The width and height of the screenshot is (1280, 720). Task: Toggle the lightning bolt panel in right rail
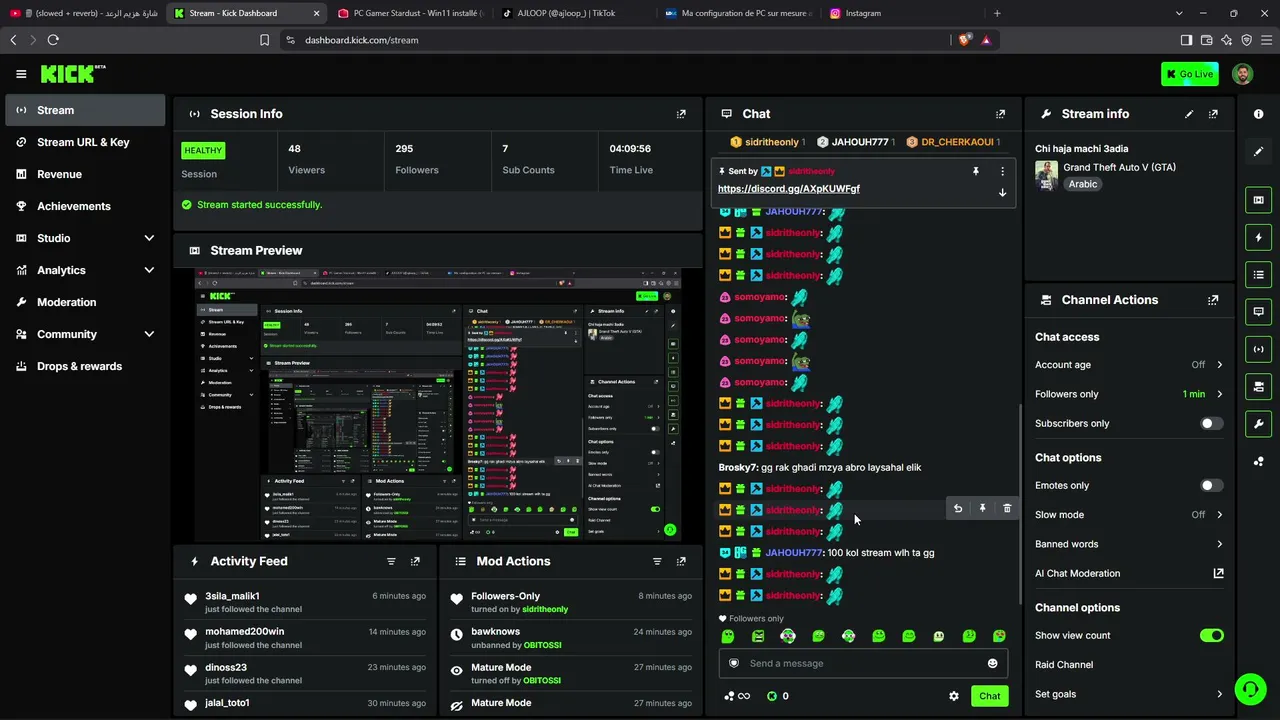[x=1258, y=237]
